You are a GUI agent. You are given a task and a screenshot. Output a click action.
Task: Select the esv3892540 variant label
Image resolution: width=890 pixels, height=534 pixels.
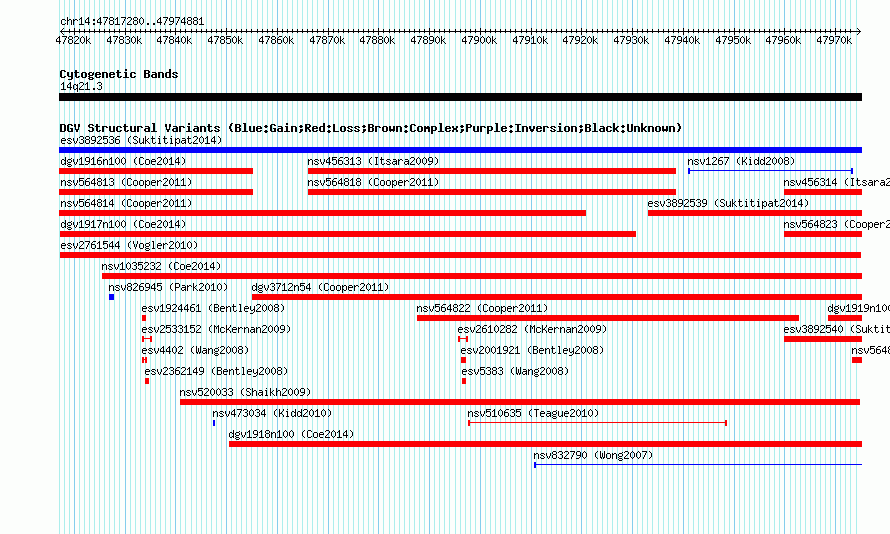tap(837, 329)
